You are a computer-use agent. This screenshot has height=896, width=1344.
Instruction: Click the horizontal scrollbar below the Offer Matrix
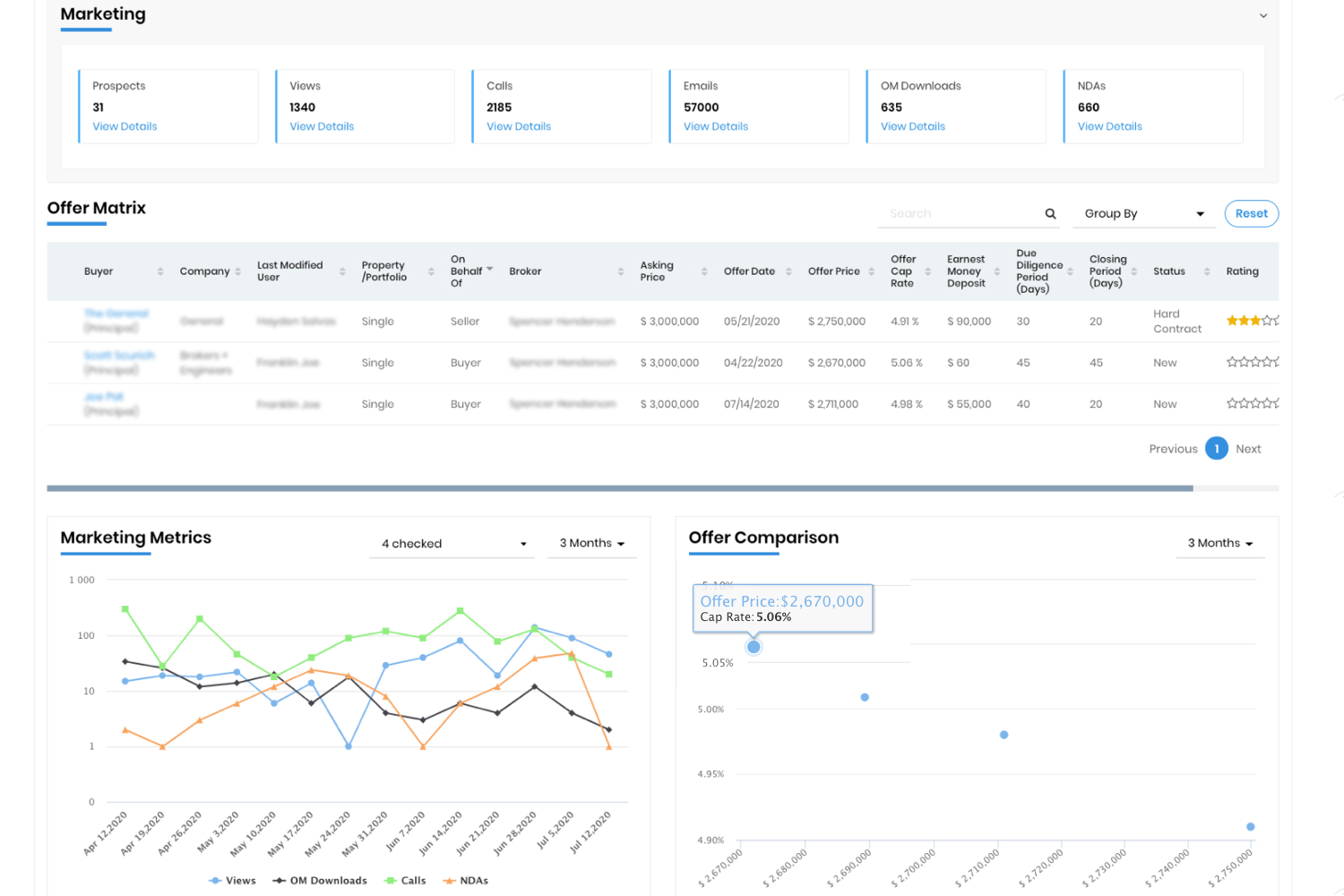pos(618,487)
